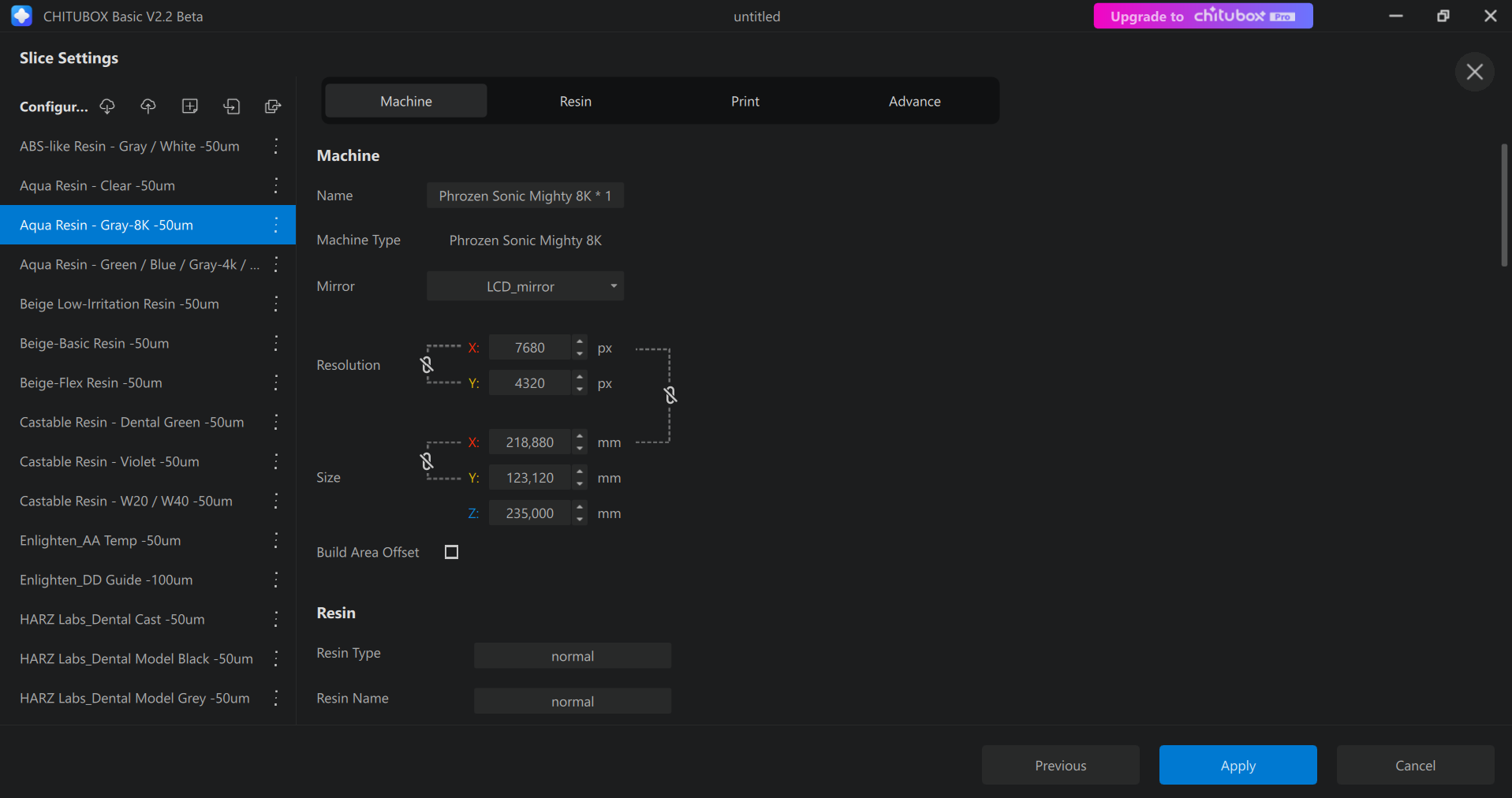This screenshot has width=1512, height=798.
Task: Click the Resin Name field
Action: tap(573, 701)
